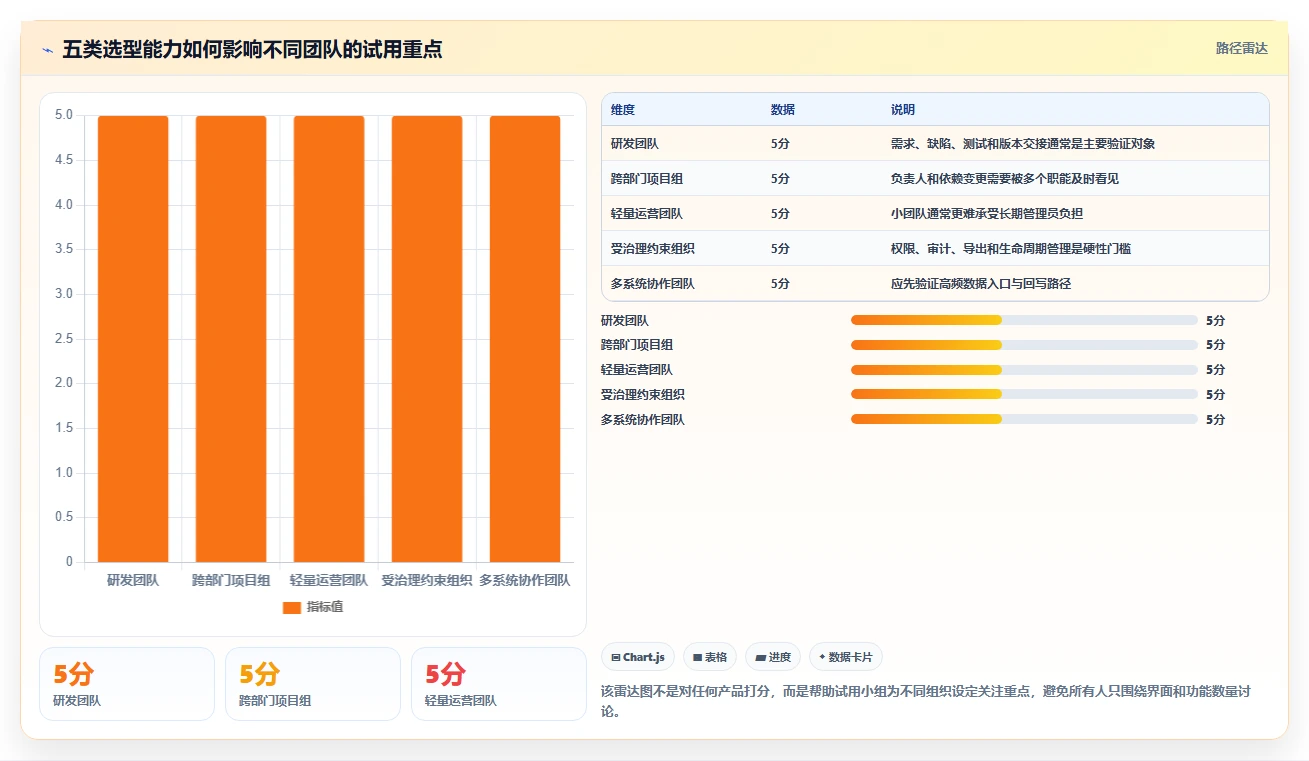Click the 轻量运营团队 progress bar

coord(1024,370)
